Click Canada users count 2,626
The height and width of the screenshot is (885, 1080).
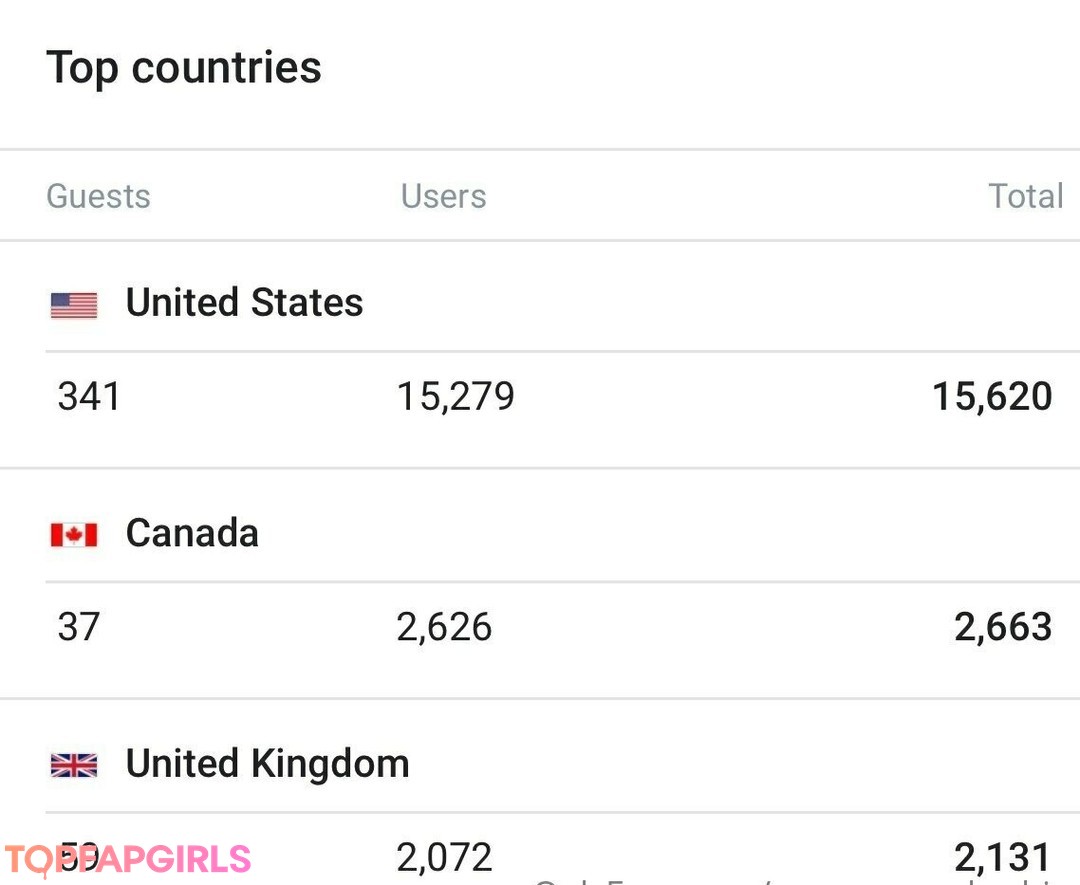[444, 628]
